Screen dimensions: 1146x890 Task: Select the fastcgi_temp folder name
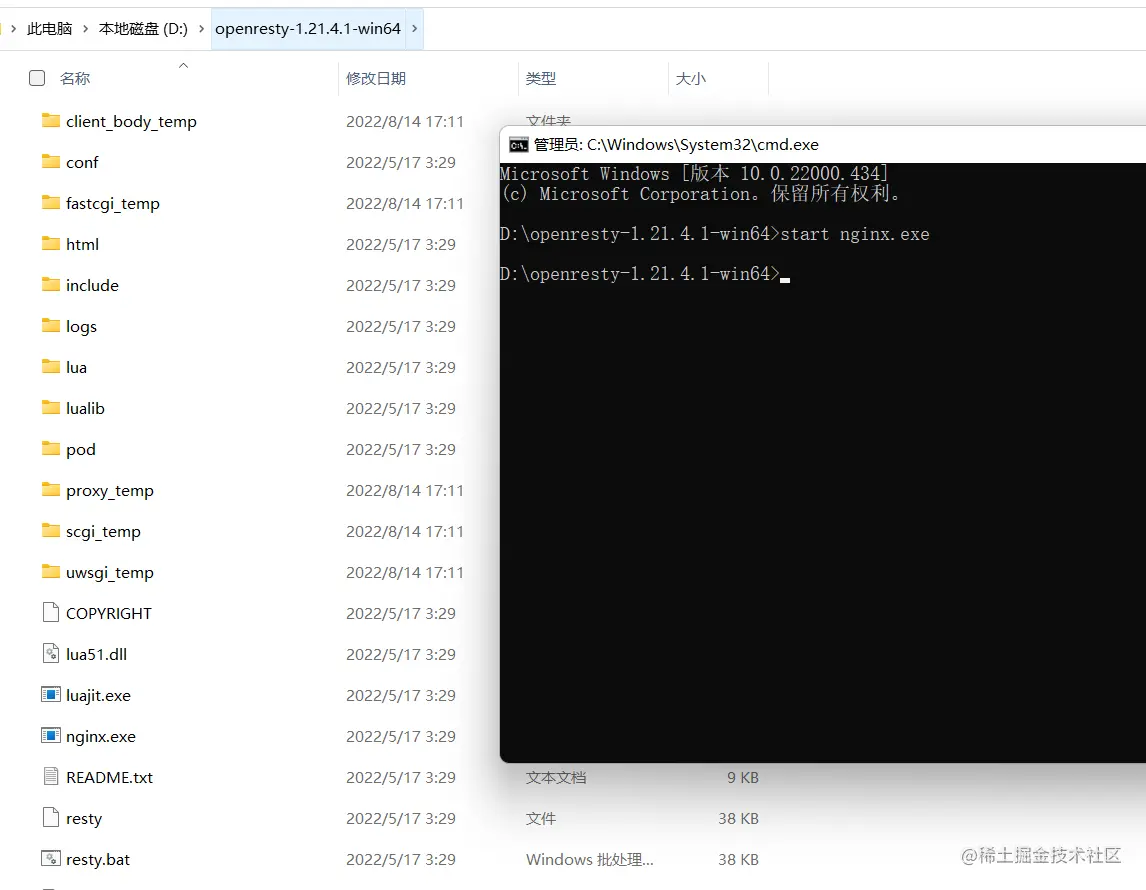(x=113, y=203)
